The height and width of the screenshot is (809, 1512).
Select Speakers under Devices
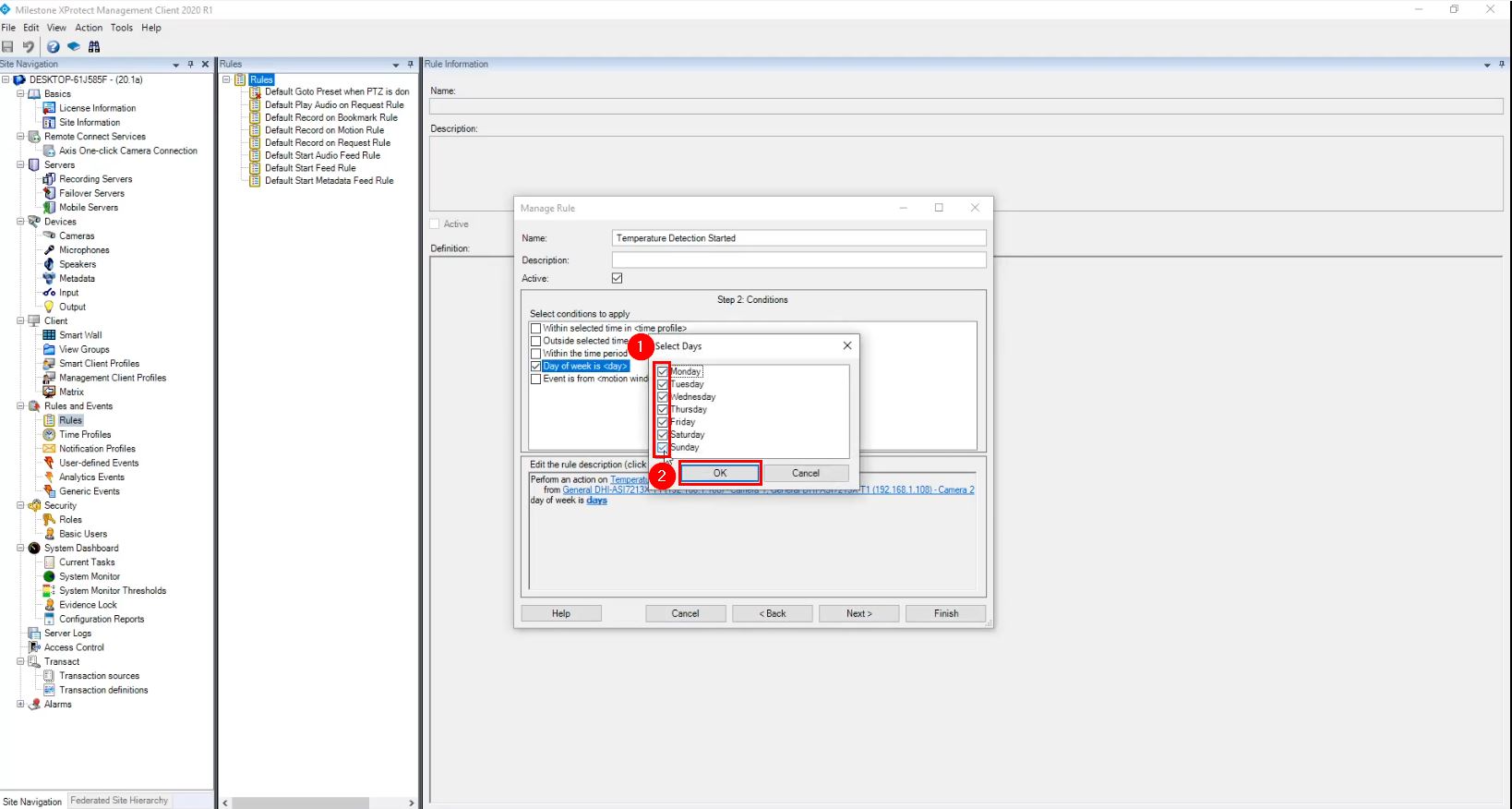[x=78, y=264]
